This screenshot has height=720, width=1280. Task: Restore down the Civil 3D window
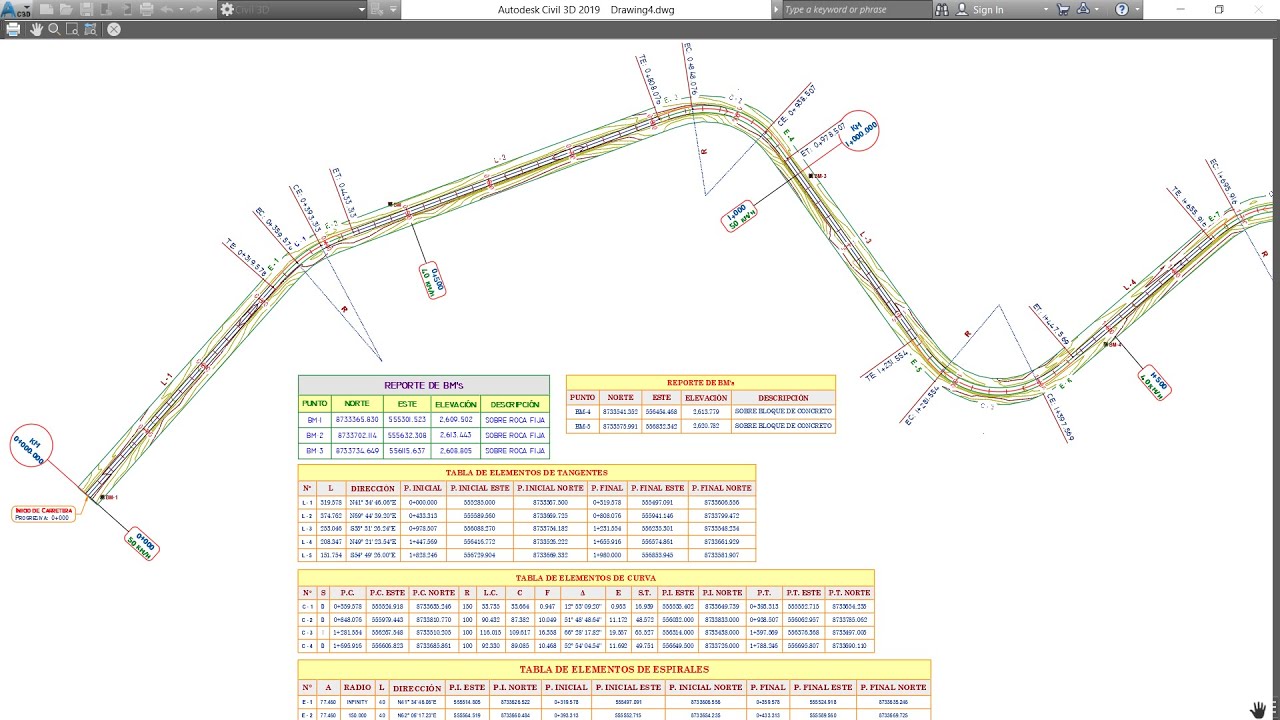click(x=1219, y=9)
